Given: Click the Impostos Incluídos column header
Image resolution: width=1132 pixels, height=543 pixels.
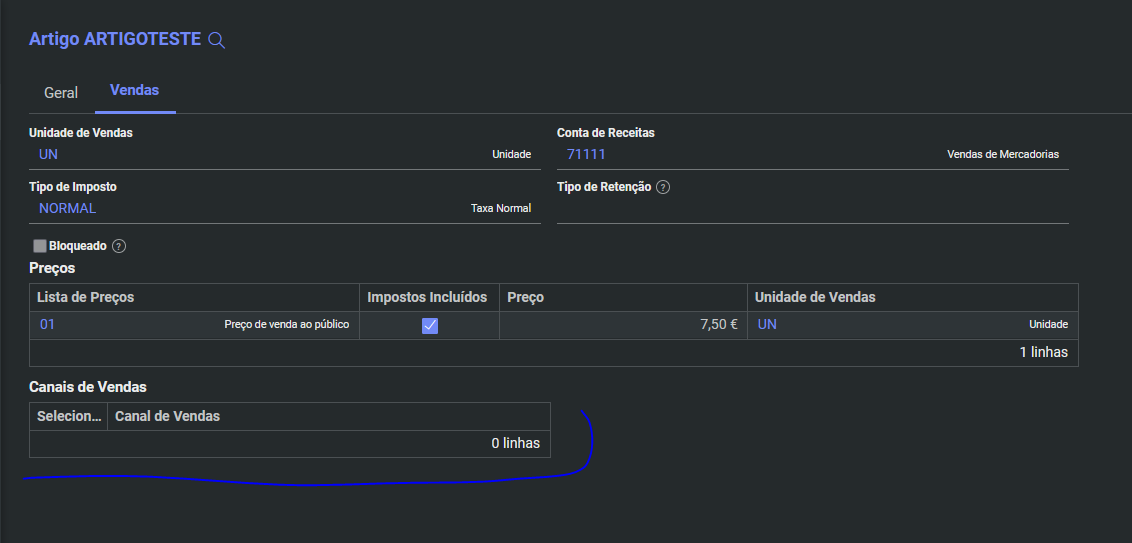Looking at the screenshot, I should [x=427, y=297].
